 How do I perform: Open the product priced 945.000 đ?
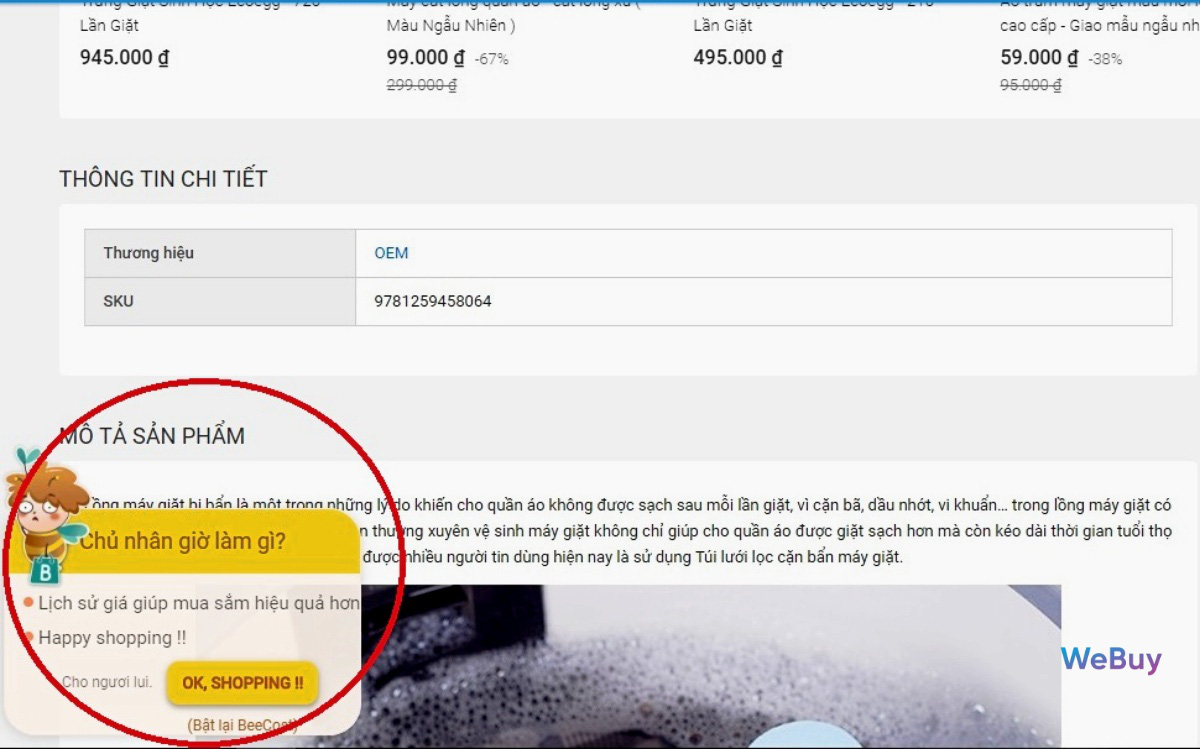coord(124,57)
